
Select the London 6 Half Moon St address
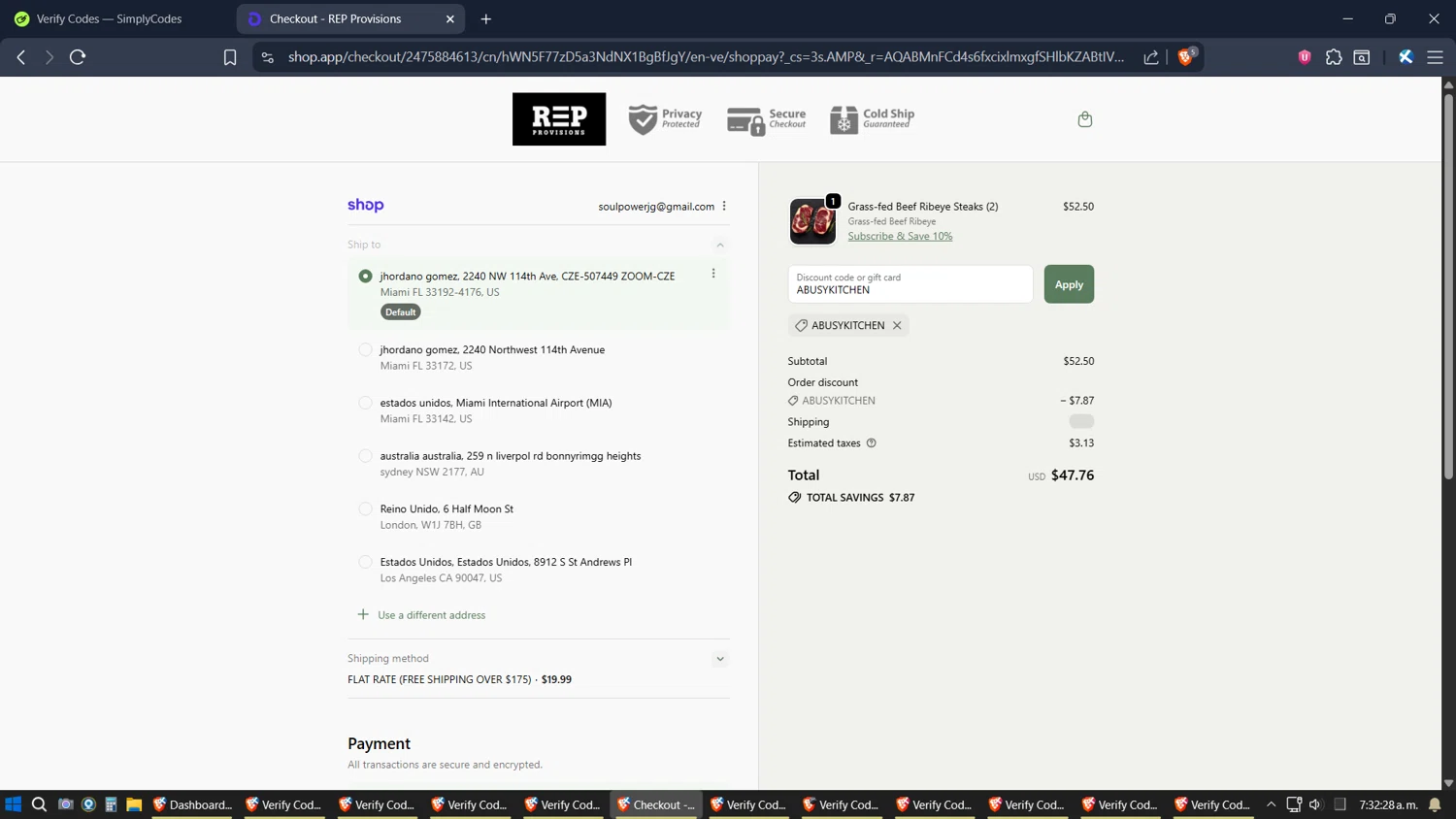pyautogui.click(x=365, y=508)
